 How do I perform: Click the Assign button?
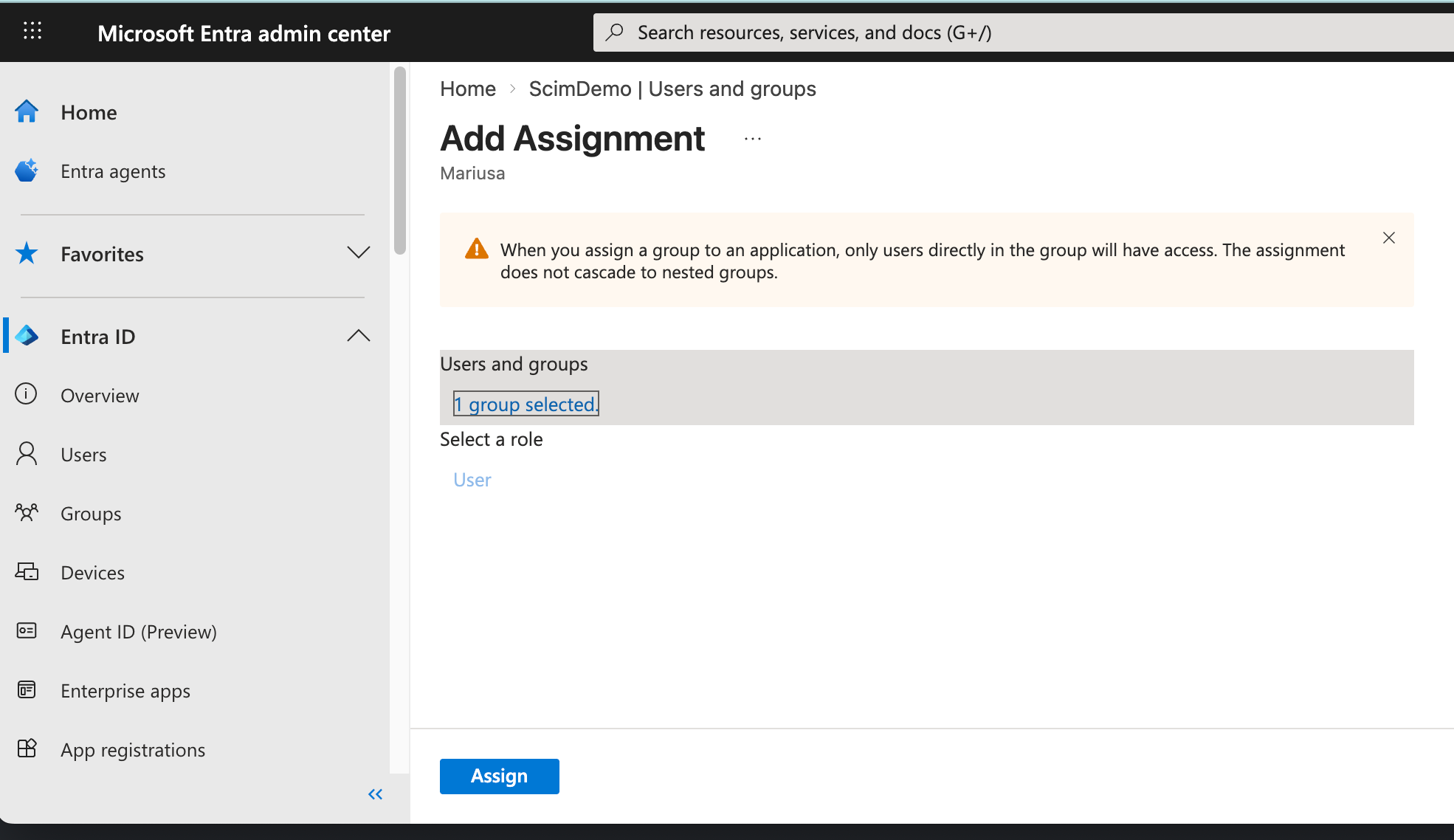point(500,777)
